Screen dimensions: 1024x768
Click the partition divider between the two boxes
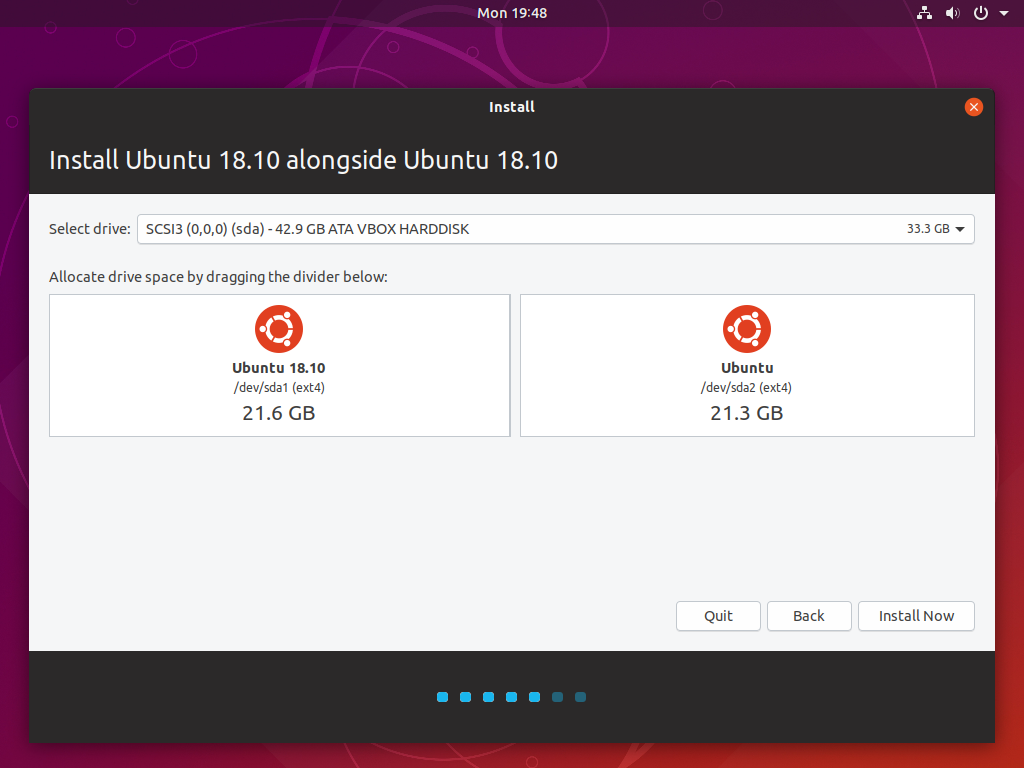tap(515, 365)
